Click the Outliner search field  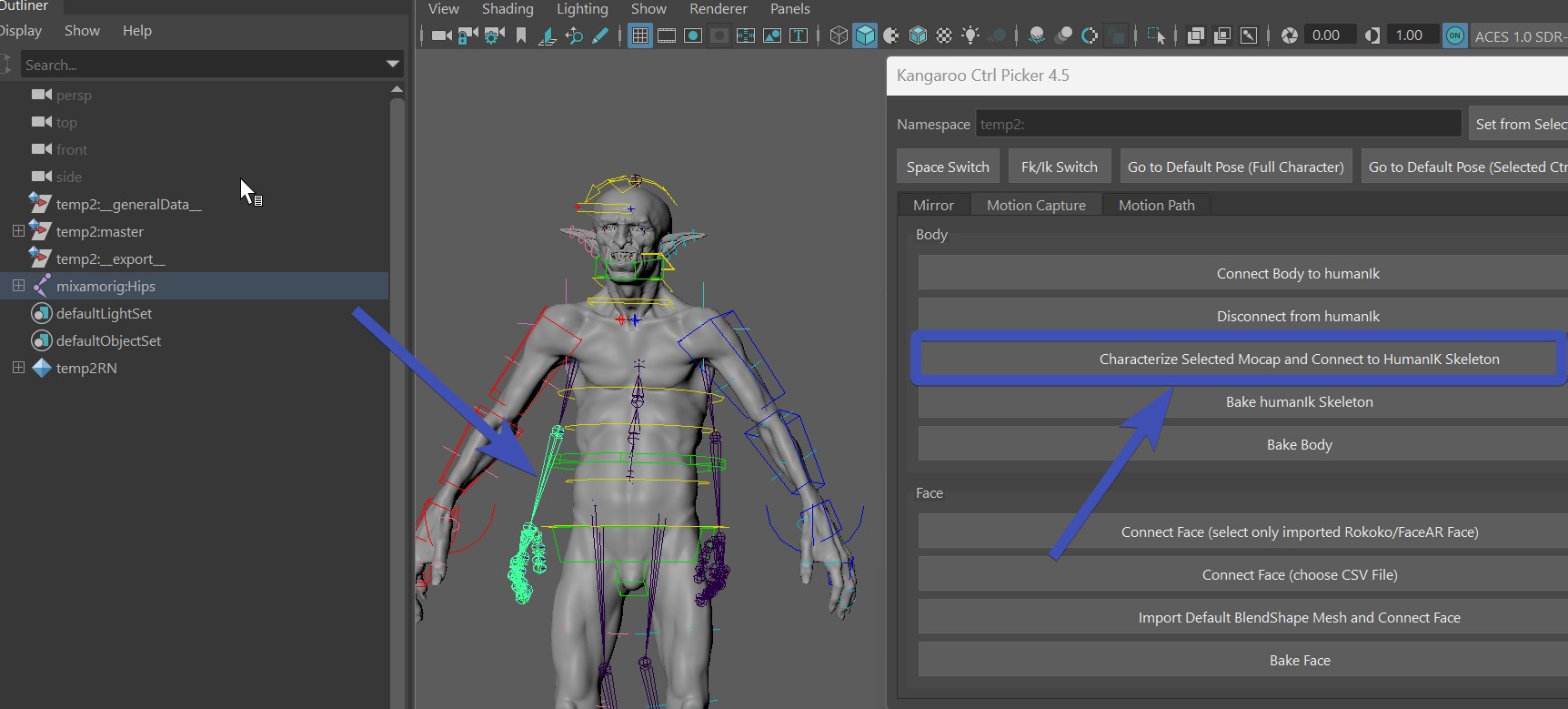pyautogui.click(x=202, y=65)
